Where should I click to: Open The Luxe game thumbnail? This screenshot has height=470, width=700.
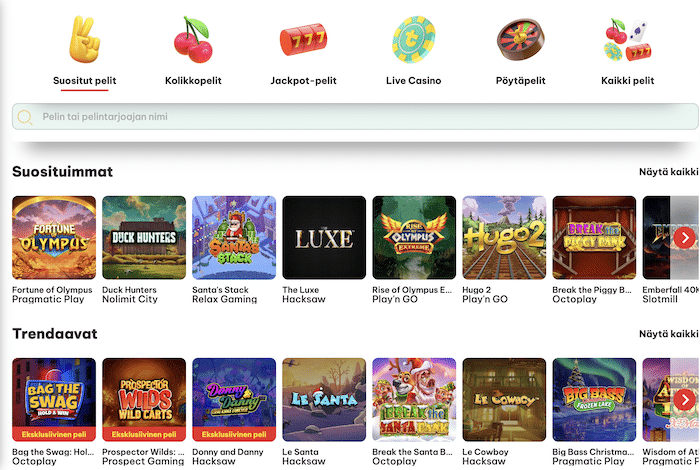pyautogui.click(x=324, y=237)
